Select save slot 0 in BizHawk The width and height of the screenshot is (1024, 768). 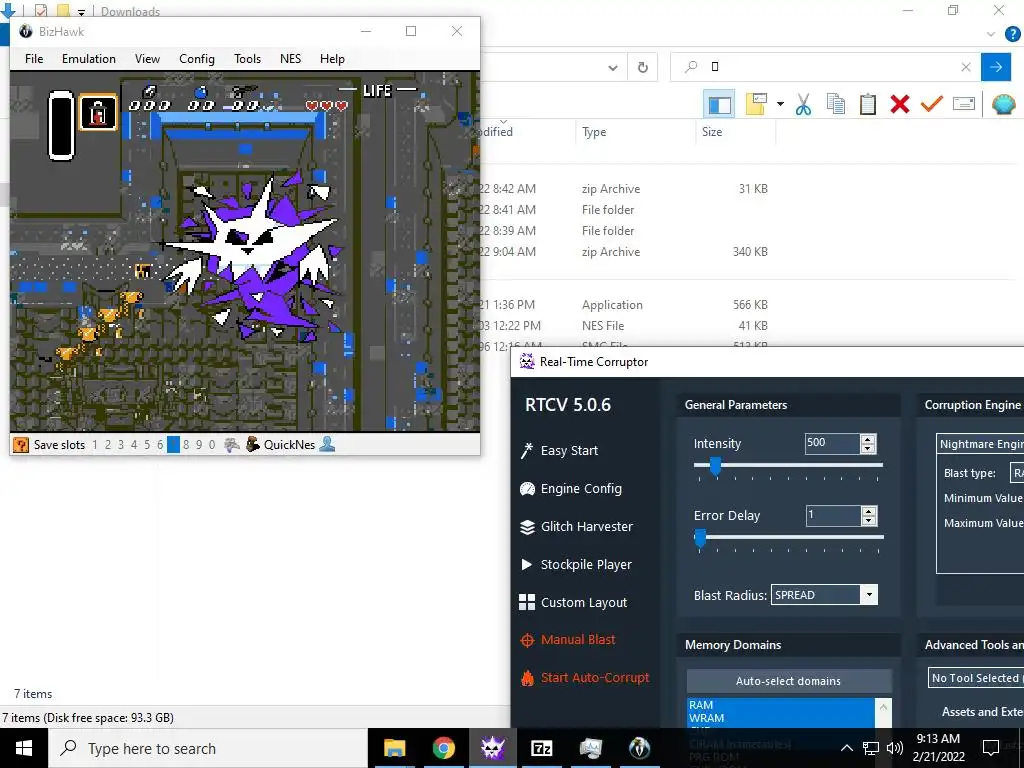point(212,445)
